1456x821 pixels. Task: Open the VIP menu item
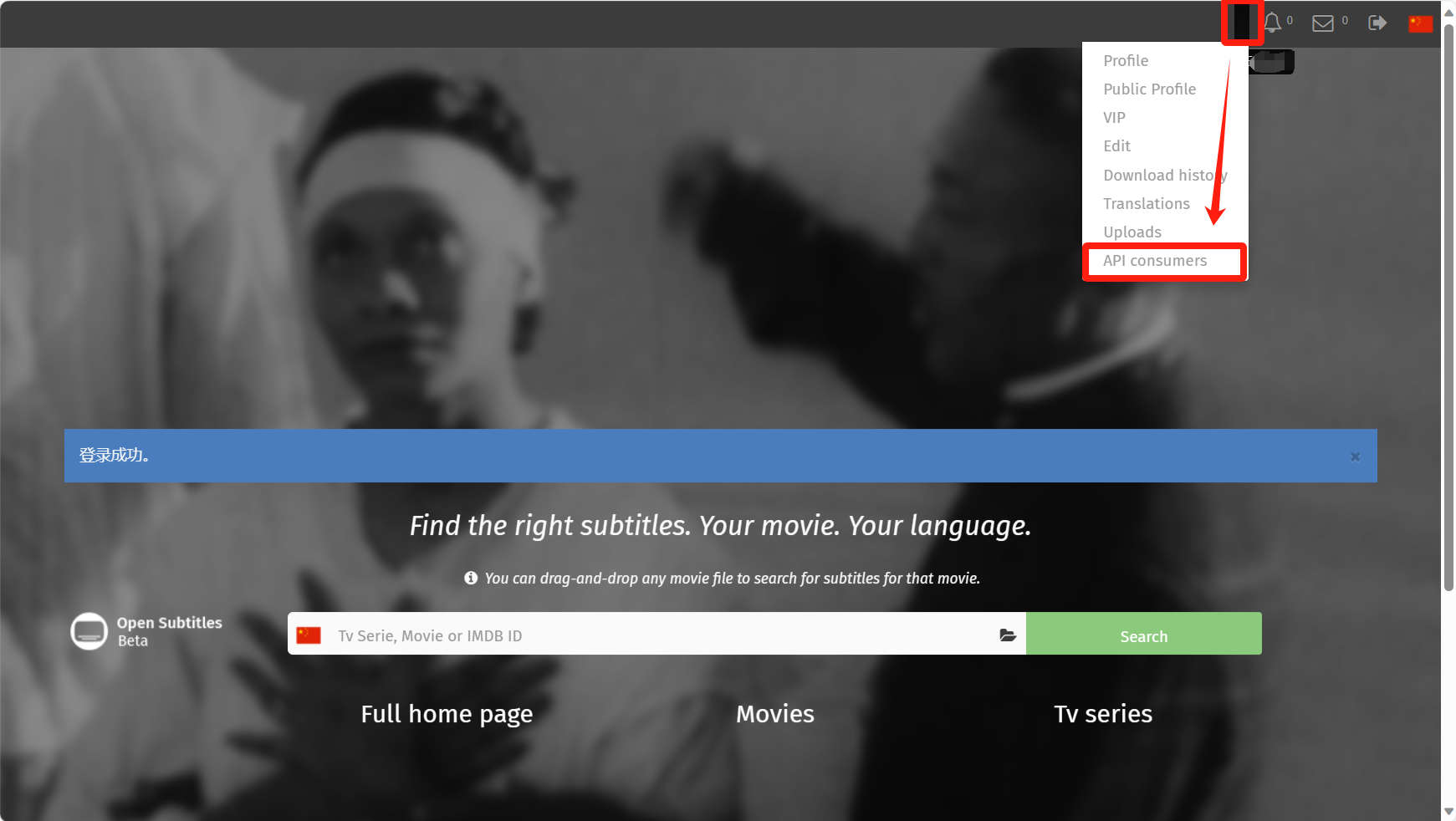pyautogui.click(x=1114, y=118)
